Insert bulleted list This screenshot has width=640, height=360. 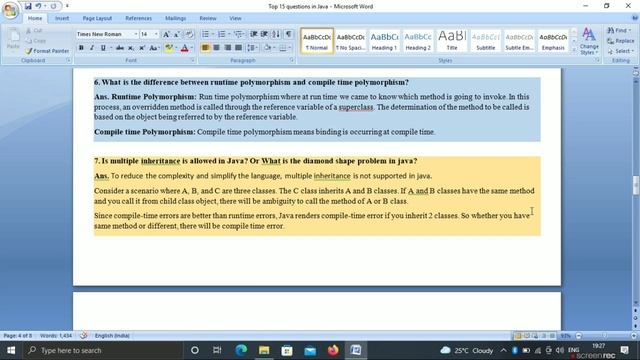(205, 34)
